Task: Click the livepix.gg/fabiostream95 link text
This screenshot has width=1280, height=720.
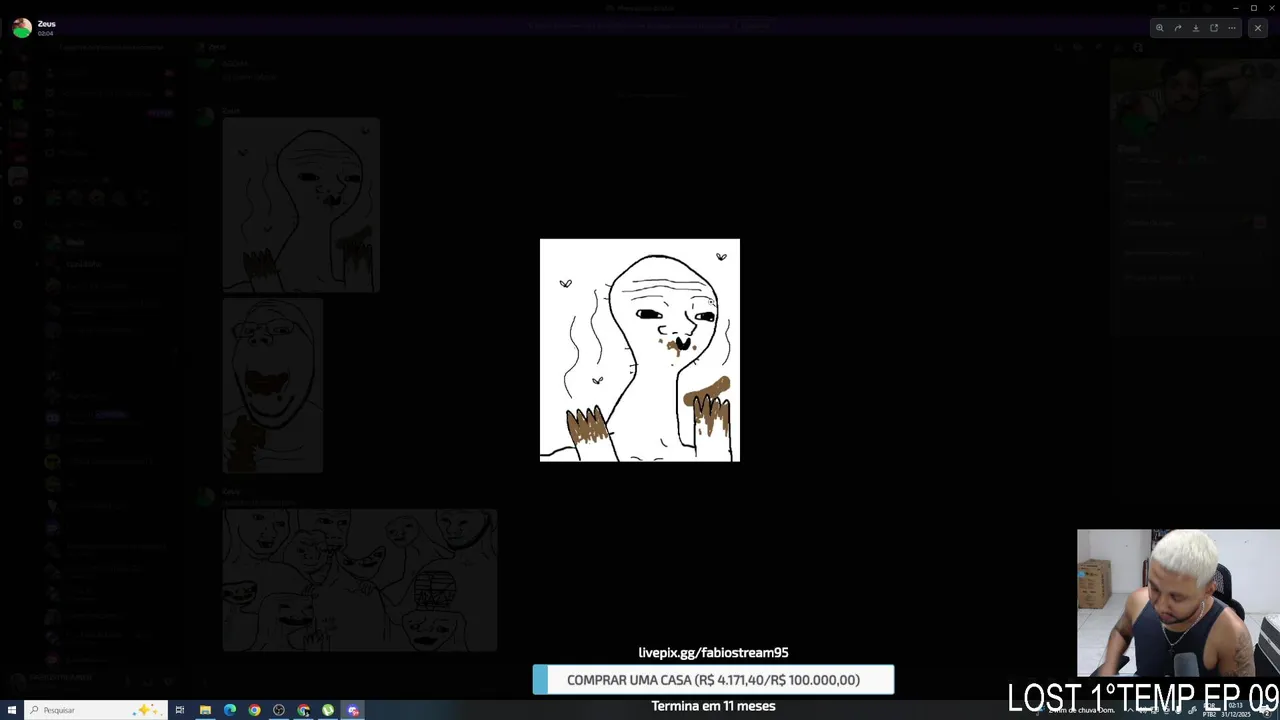Action: tap(713, 652)
